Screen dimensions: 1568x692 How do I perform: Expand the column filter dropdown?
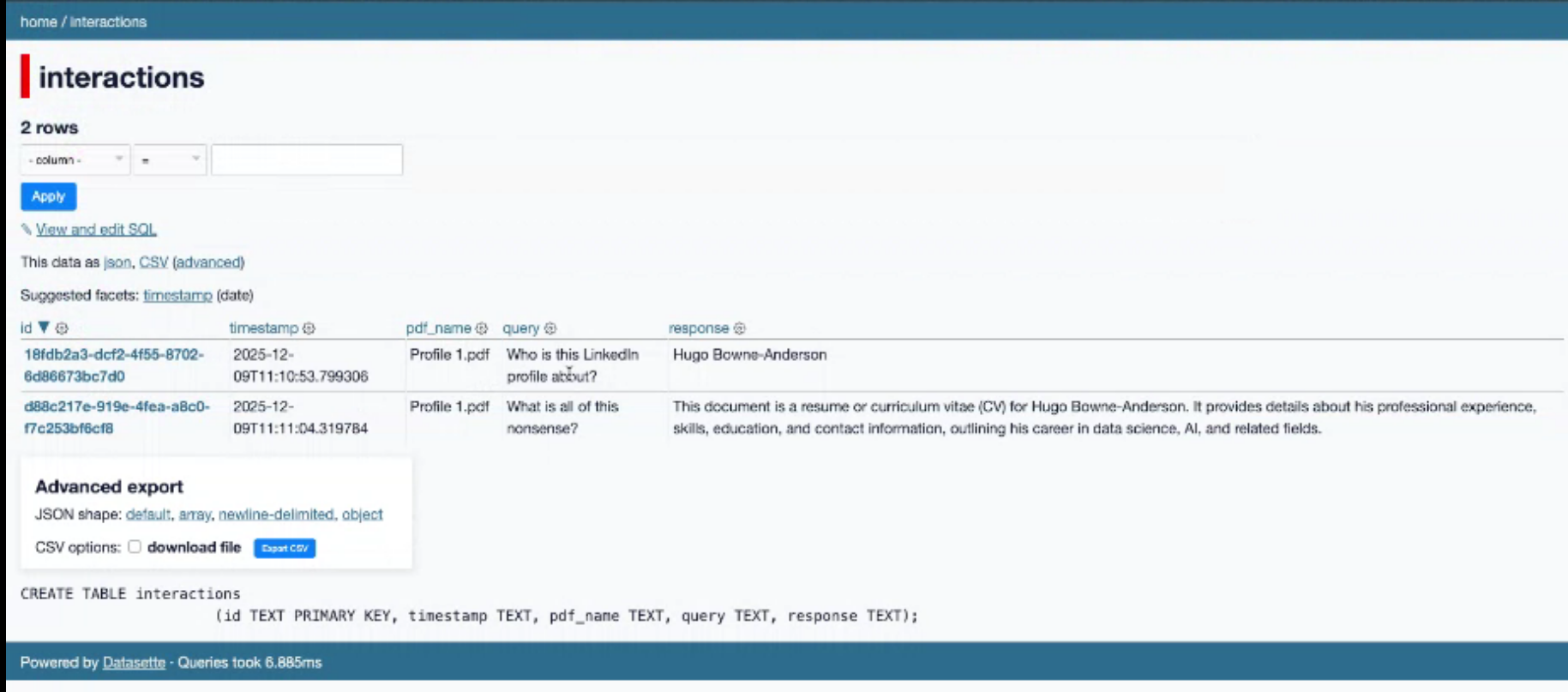coord(75,160)
